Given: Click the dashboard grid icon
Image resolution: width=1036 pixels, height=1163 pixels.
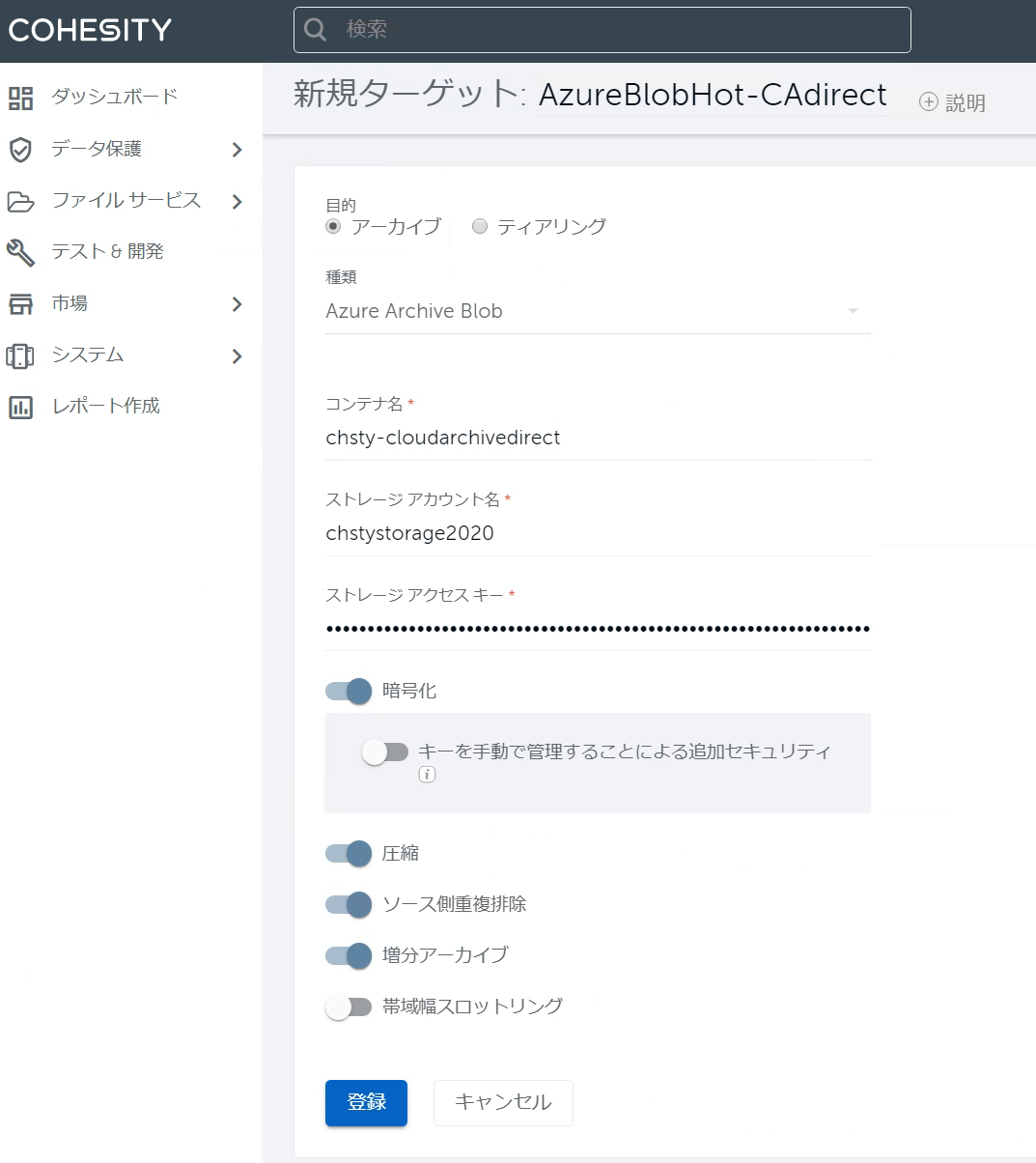Looking at the screenshot, I should (x=20, y=98).
